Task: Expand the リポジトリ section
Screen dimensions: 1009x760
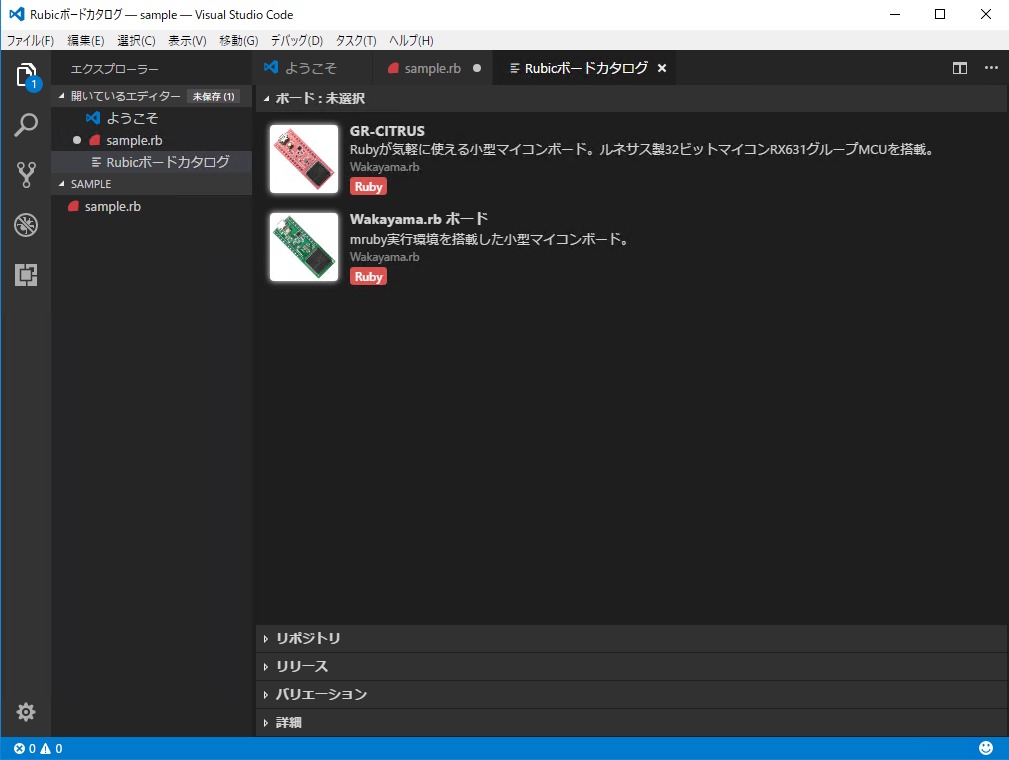Action: (631, 638)
